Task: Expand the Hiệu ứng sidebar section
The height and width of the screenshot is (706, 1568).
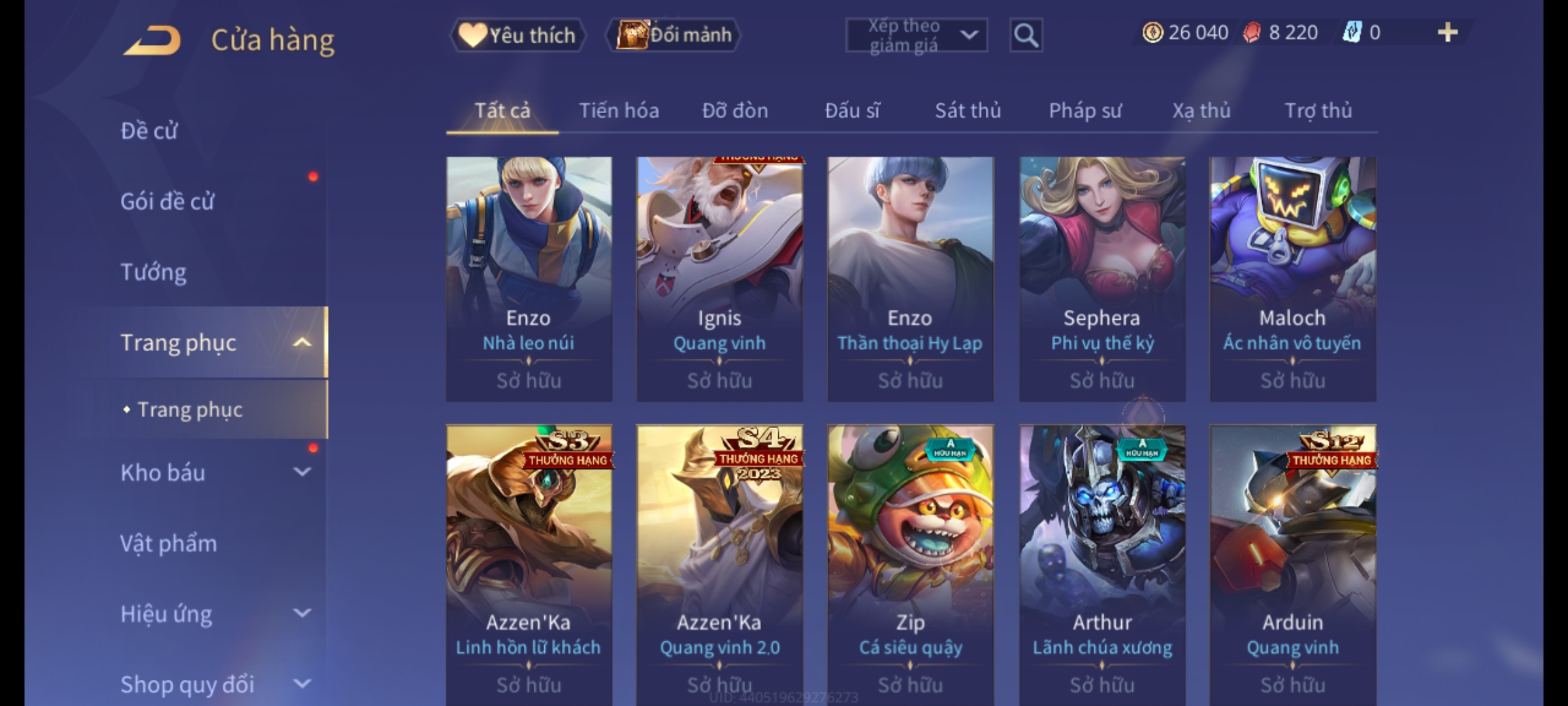Action: coord(302,613)
